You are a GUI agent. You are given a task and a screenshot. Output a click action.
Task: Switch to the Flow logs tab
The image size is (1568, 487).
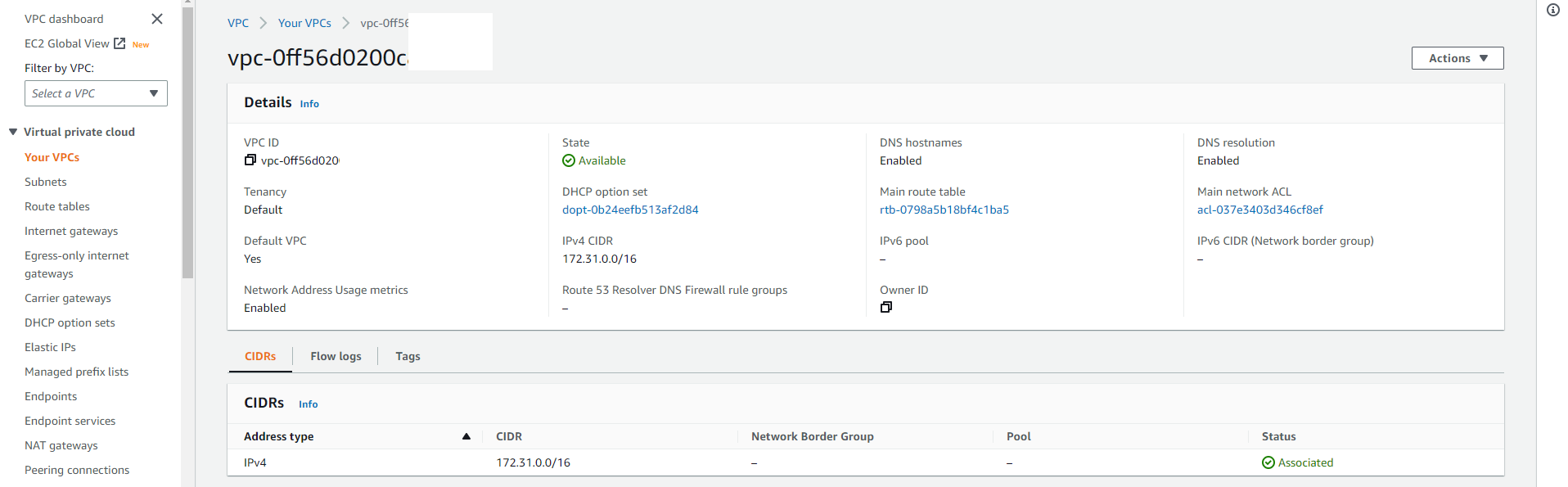(336, 356)
